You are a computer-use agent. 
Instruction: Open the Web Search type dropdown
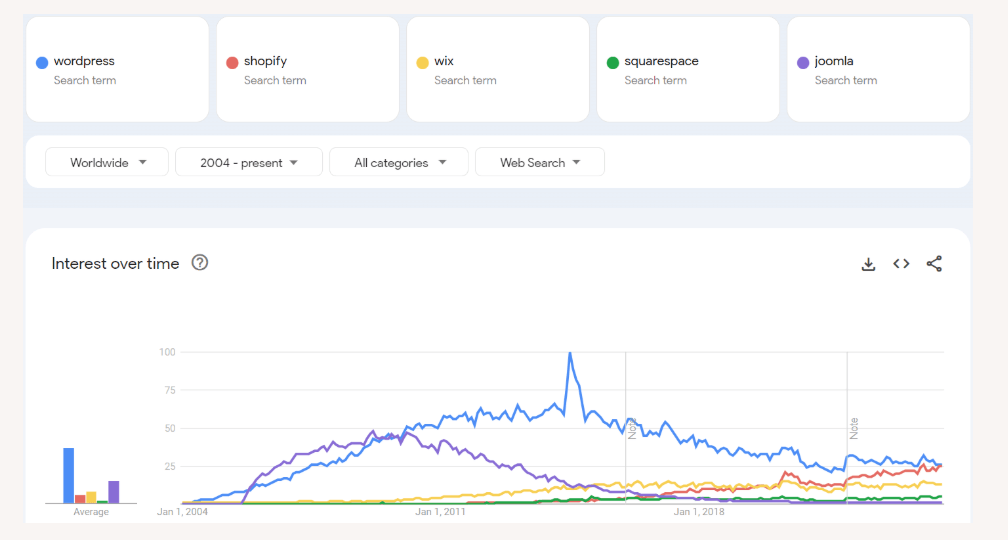540,162
